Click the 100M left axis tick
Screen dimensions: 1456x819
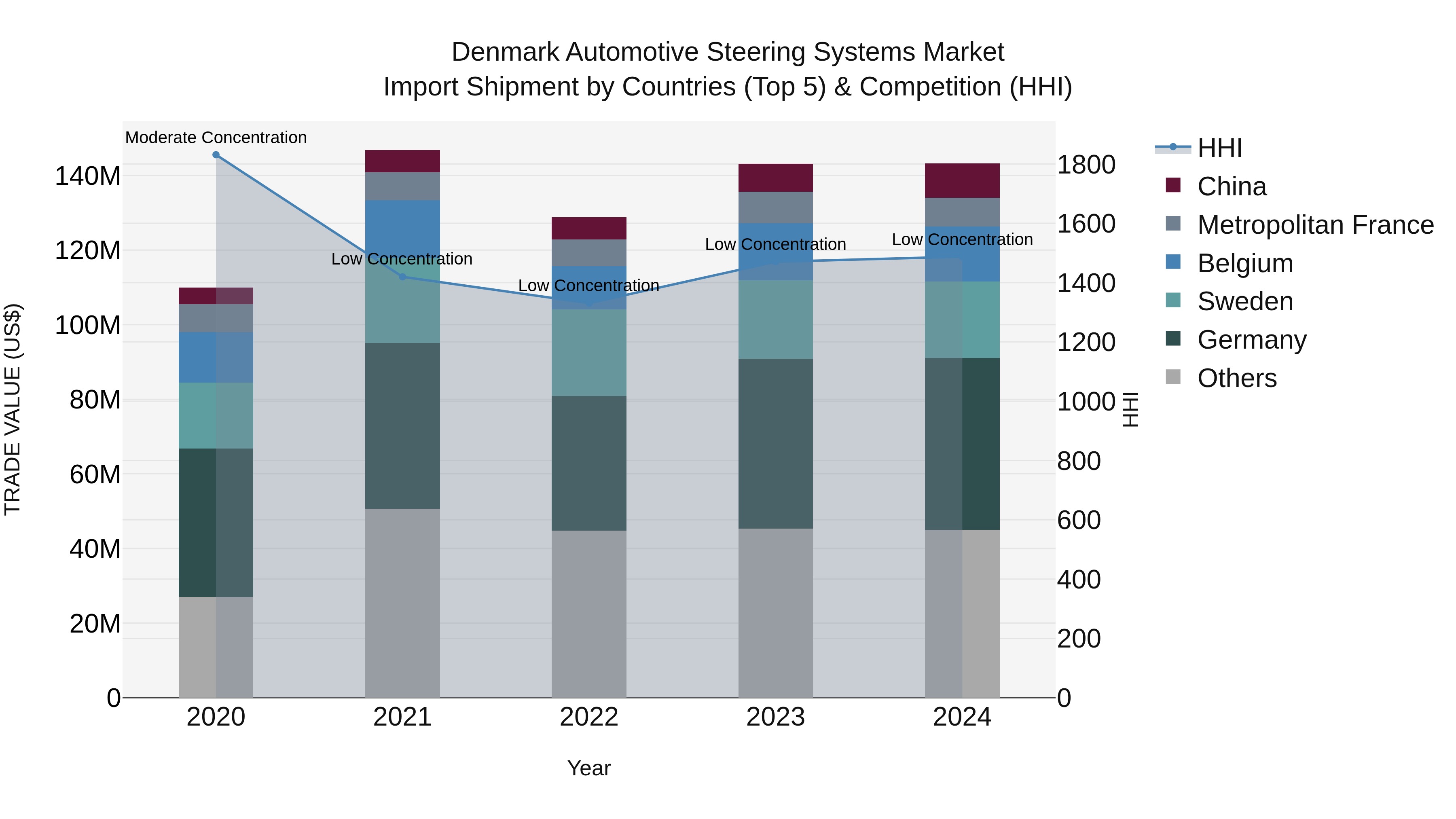(x=88, y=325)
